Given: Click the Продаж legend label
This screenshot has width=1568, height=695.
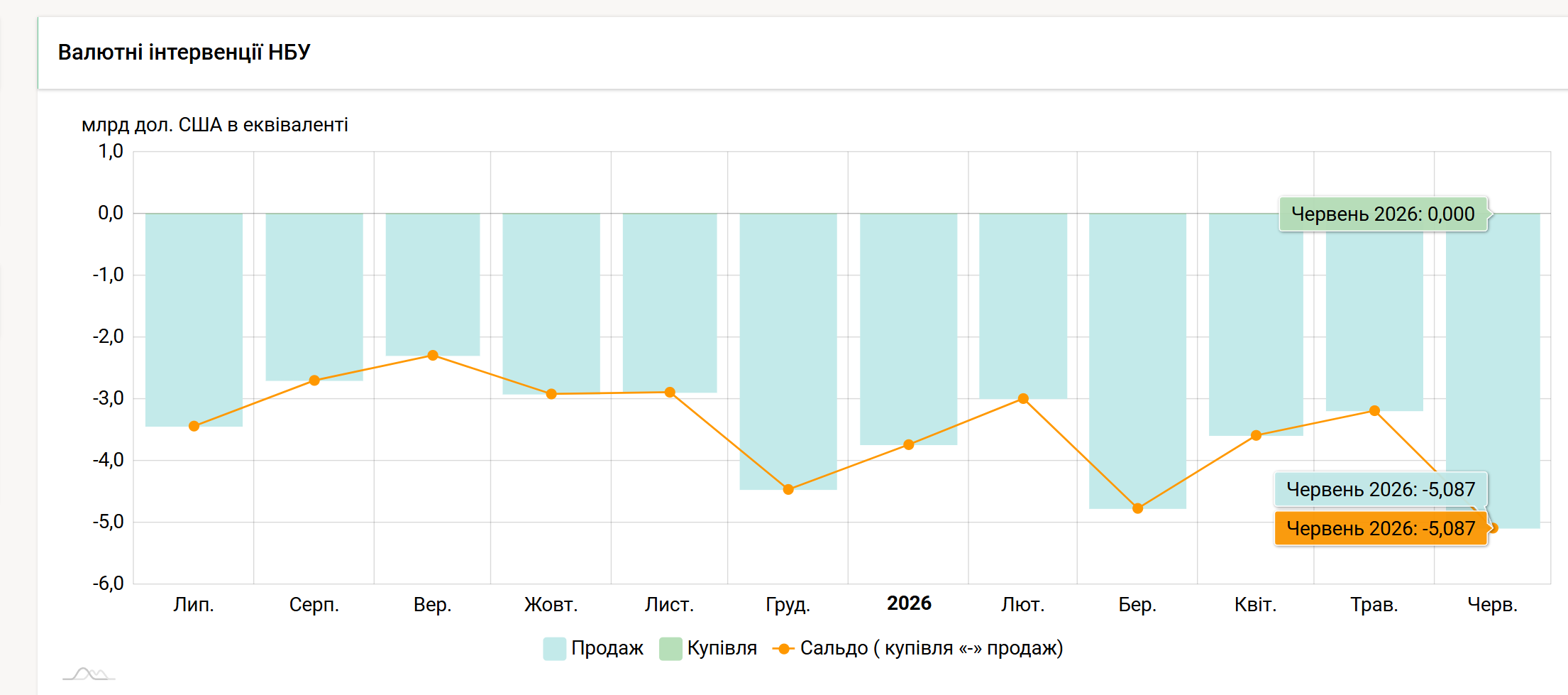Looking at the screenshot, I should pyautogui.click(x=607, y=648).
